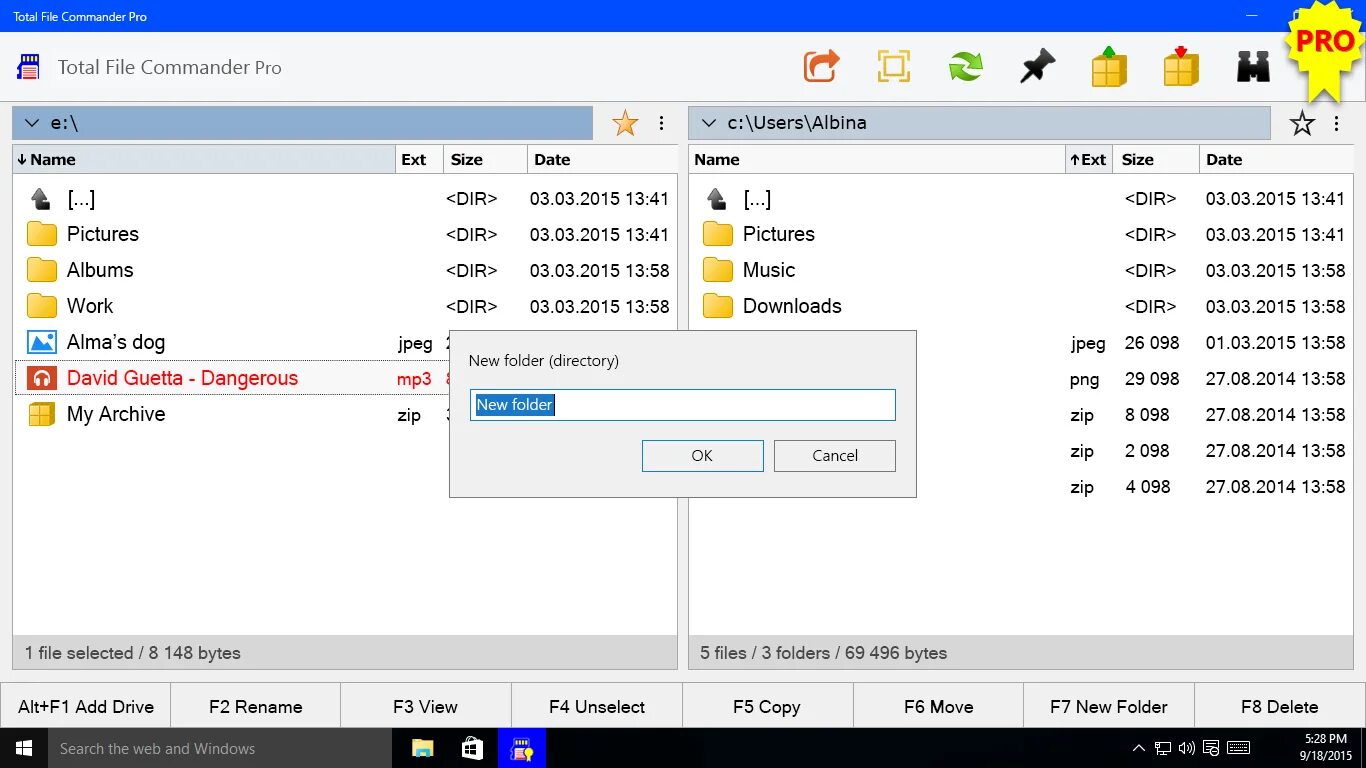Viewport: 1366px width, 768px height.
Task: Click the Downloads folder icon
Action: (717, 306)
